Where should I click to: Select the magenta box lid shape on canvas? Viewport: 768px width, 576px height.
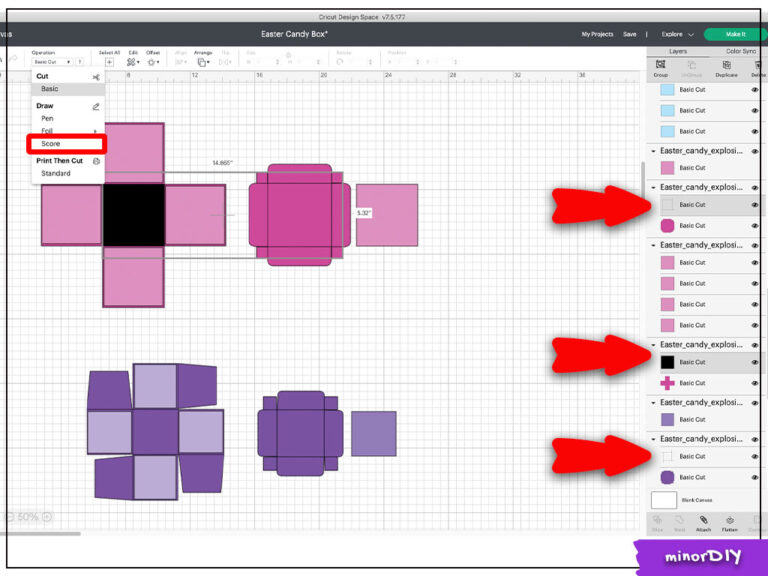(300, 215)
